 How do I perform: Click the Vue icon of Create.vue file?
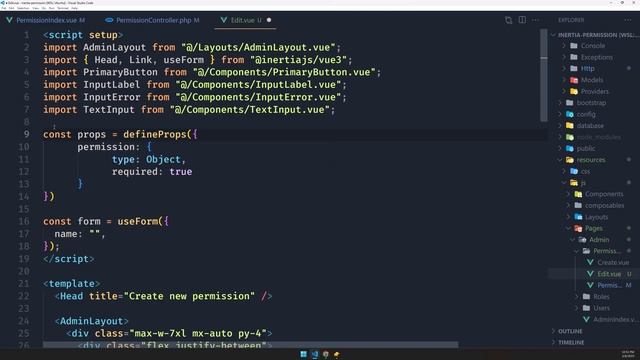point(590,262)
